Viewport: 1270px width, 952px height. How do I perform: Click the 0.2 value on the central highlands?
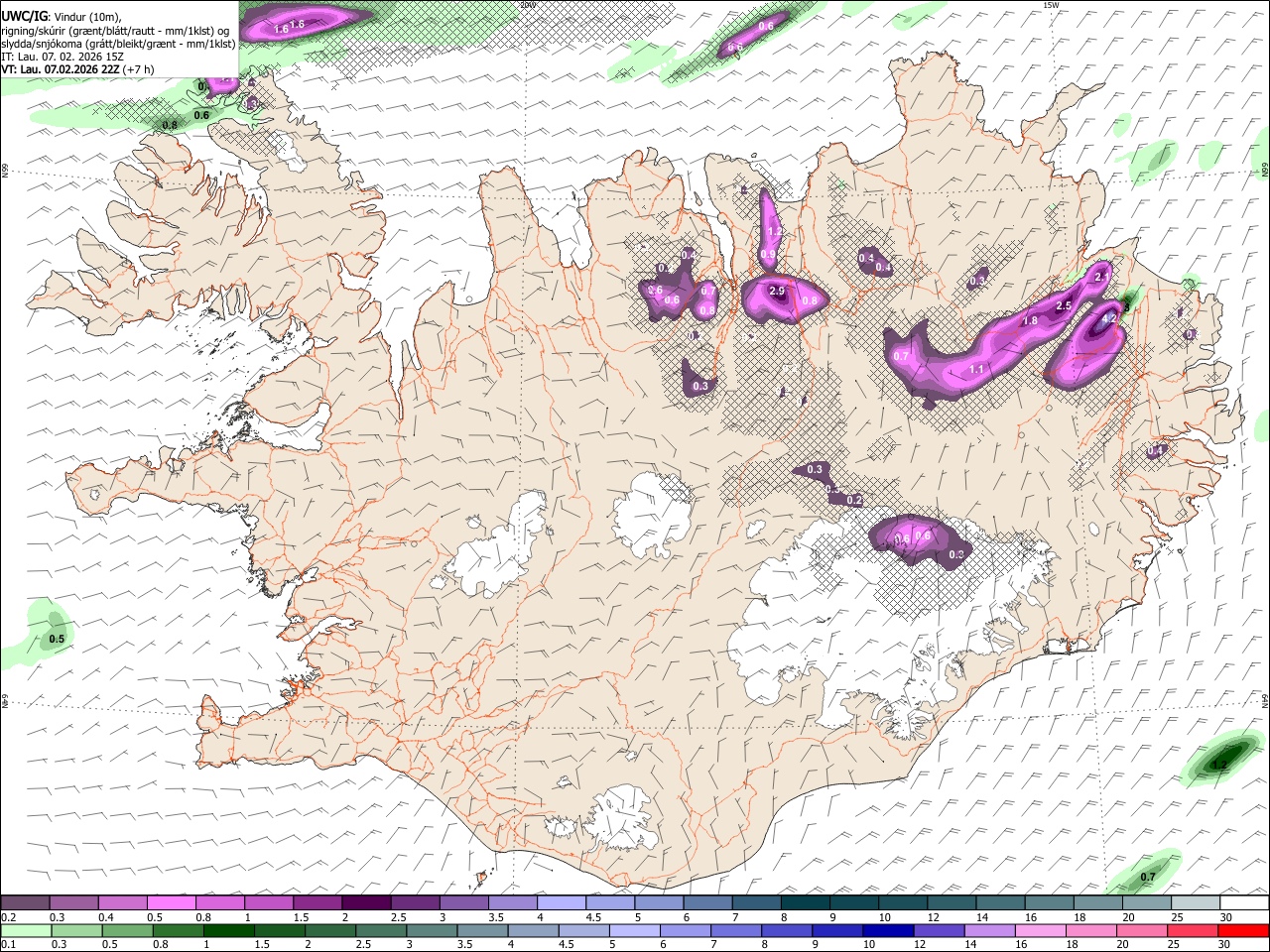tap(855, 500)
